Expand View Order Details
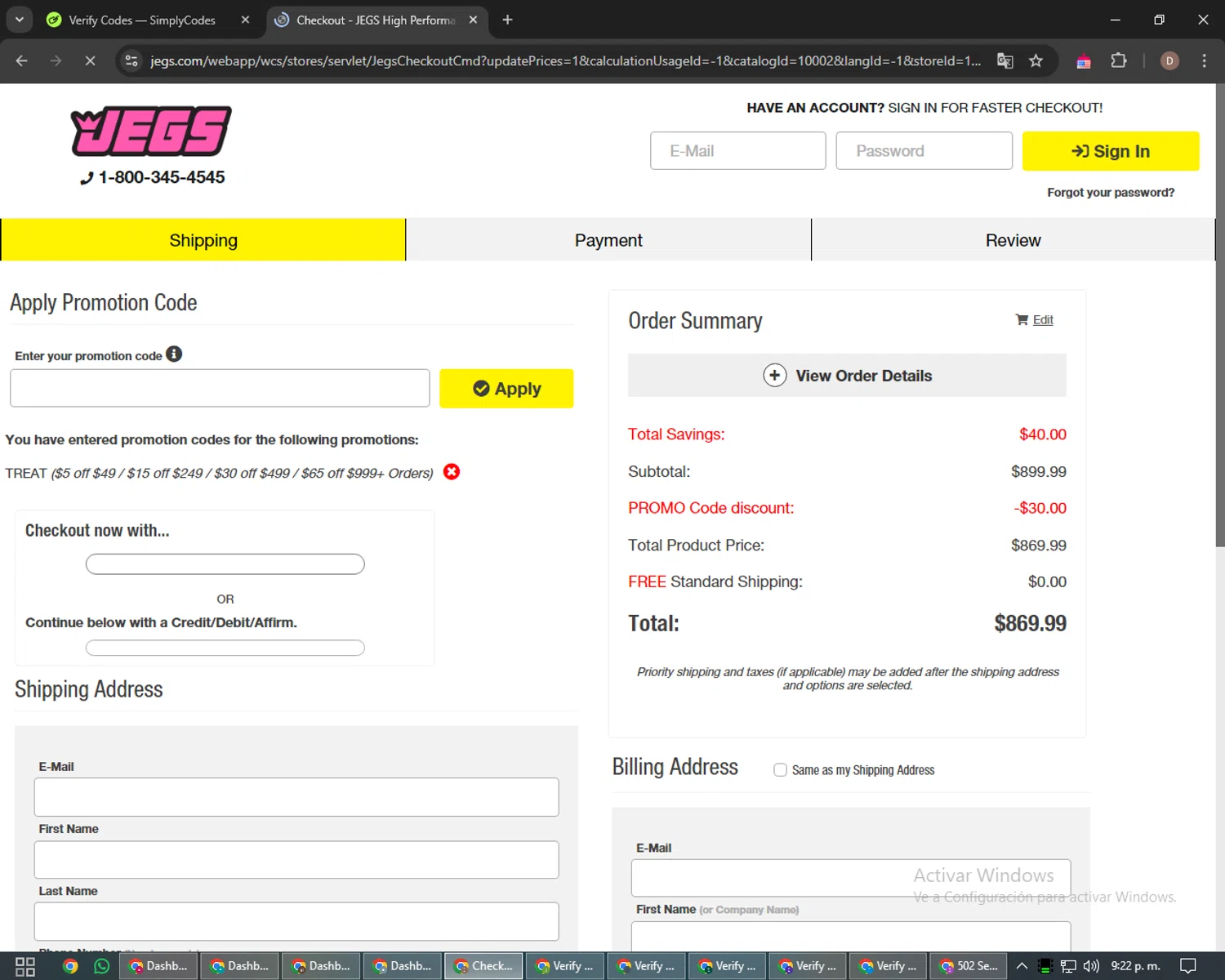 pos(847,375)
